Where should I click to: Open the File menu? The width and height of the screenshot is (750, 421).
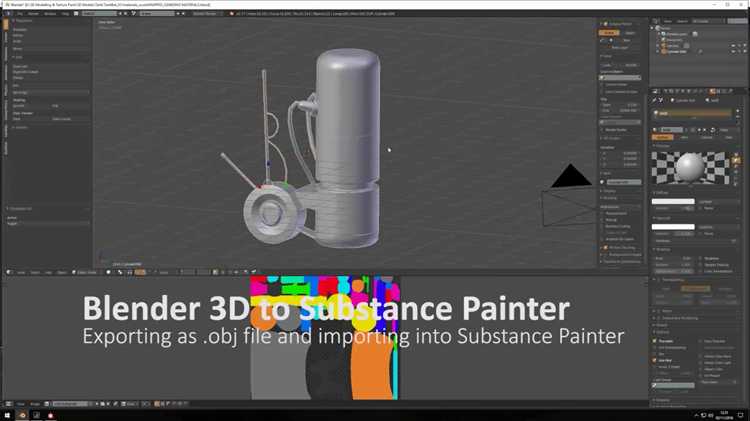click(x=20, y=13)
